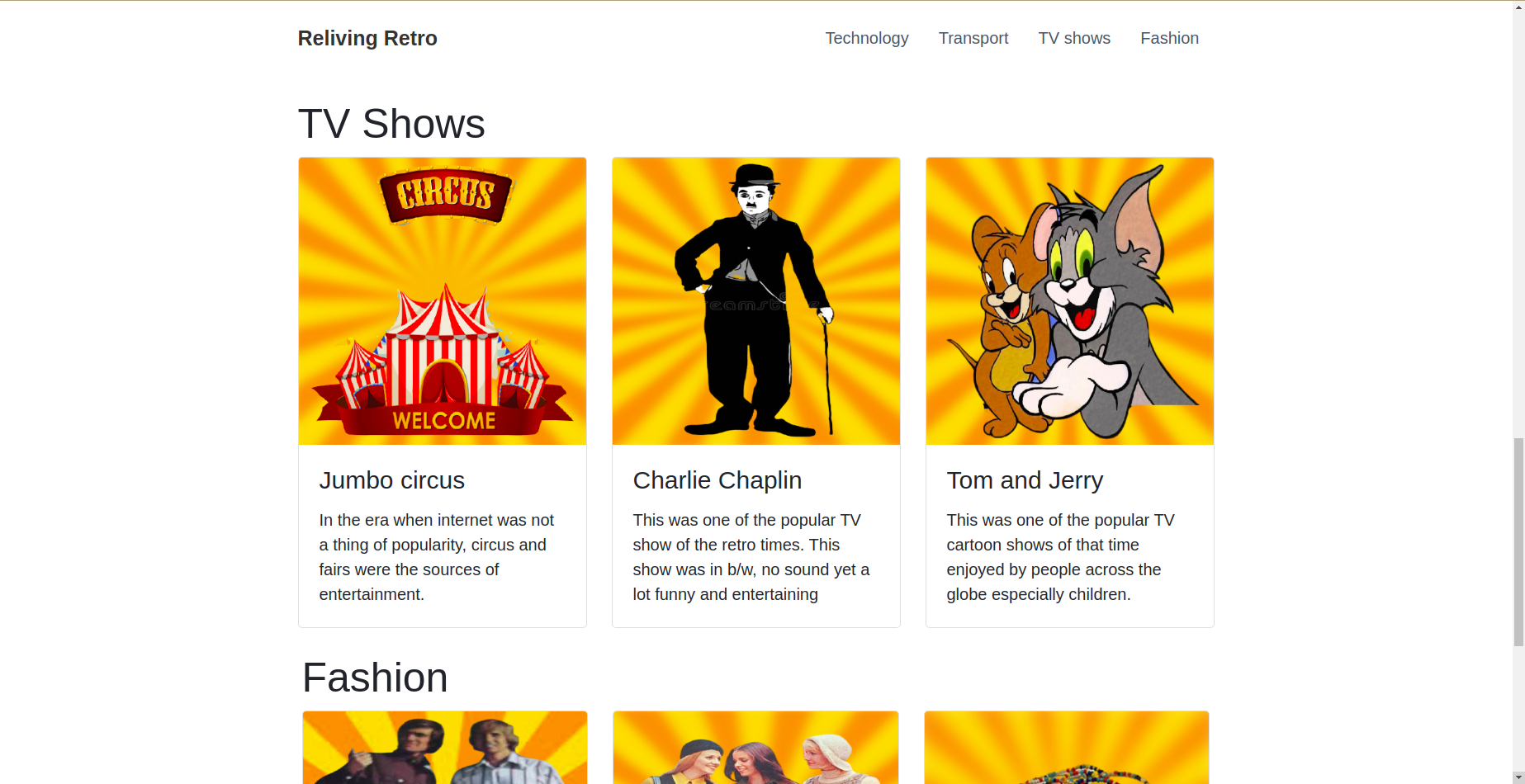Screen dimensions: 1525x784
Task: Click the Fashion section heading
Action: click(375, 678)
